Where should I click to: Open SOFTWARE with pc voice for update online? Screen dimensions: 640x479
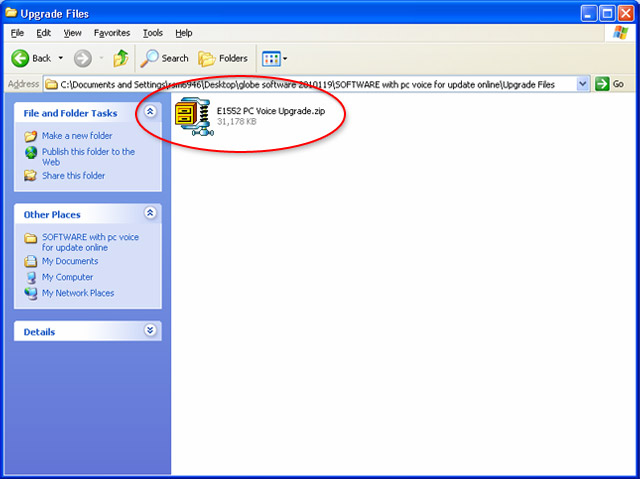90,242
